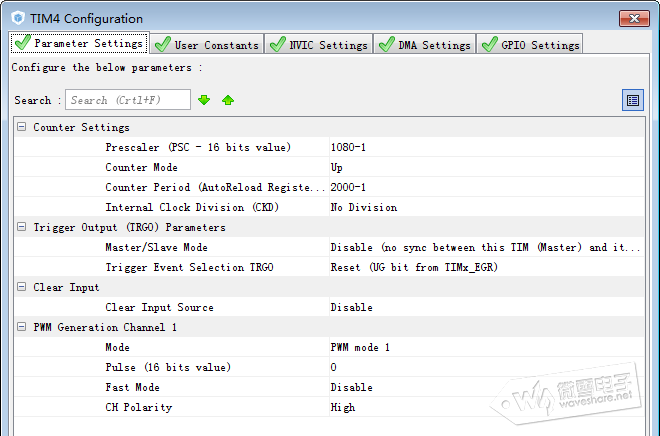Screen dimensions: 660x436
Task: Collapse PWM Generation Channel 1 group
Action: (22, 328)
